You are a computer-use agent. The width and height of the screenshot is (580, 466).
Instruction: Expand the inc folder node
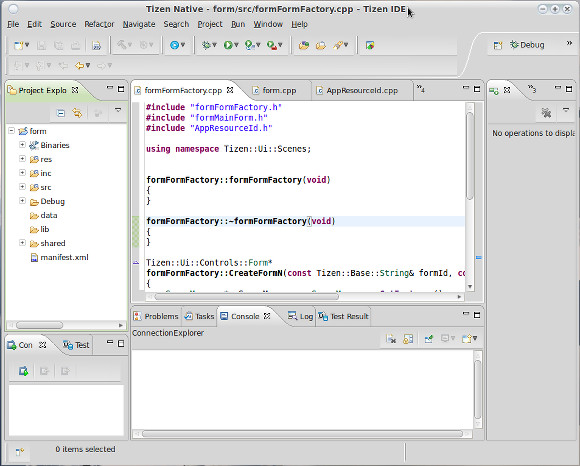click(x=22, y=173)
